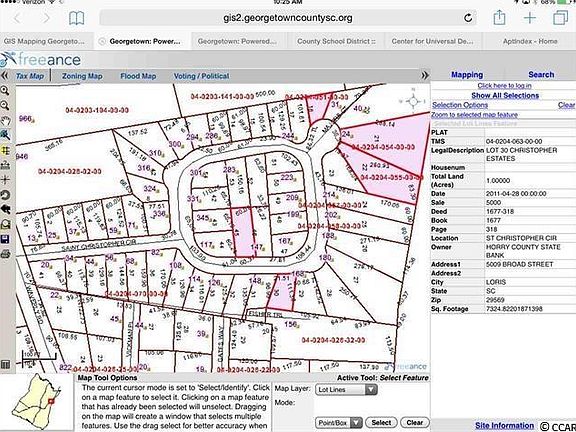Screen dimensions: 576x432
Task: Select the zoom out magnifier tool
Action: tap(5, 106)
